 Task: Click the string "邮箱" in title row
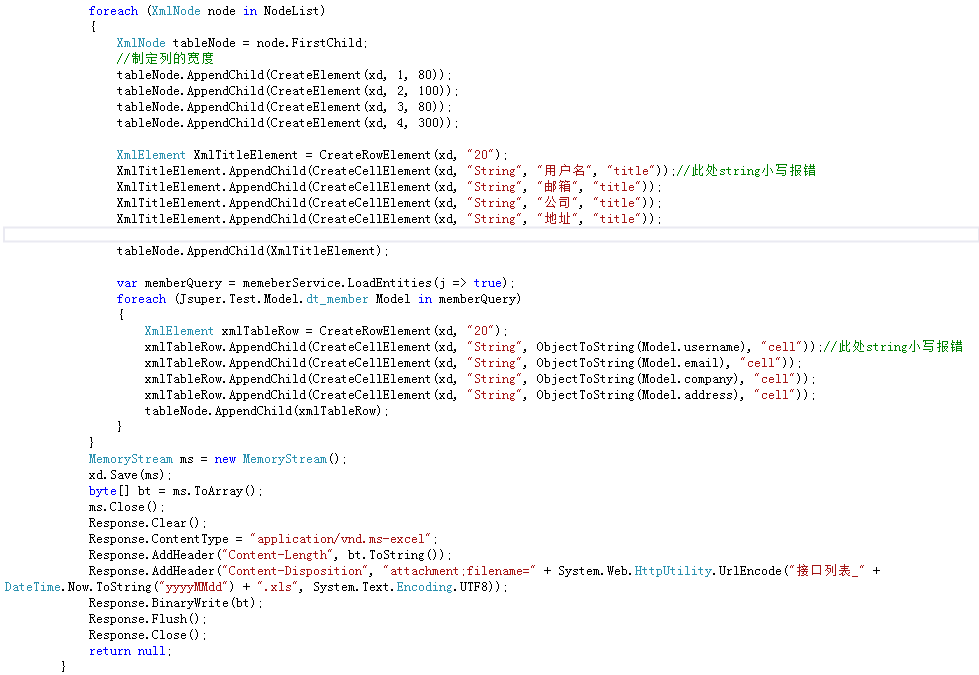click(x=558, y=187)
